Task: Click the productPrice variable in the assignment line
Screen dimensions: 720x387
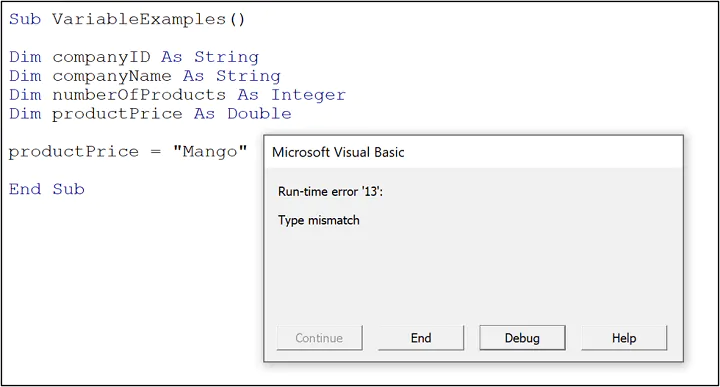Action: 73,152
